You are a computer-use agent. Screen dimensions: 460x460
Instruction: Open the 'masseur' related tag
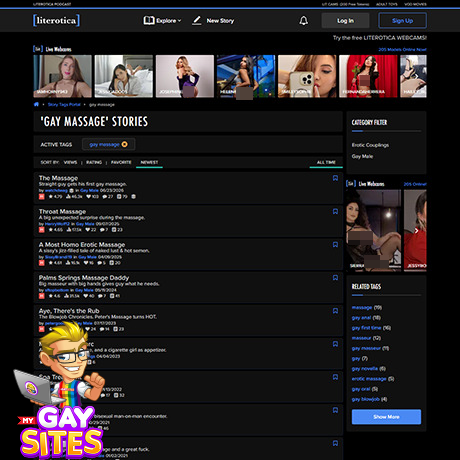[x=361, y=338]
